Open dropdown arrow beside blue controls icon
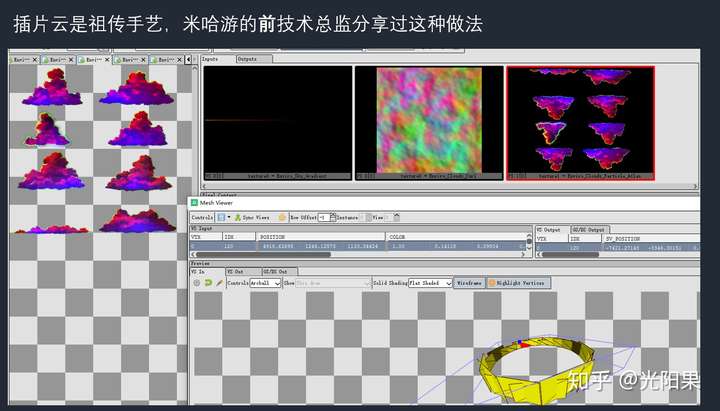Viewport: 720px width, 411px height. [x=229, y=217]
